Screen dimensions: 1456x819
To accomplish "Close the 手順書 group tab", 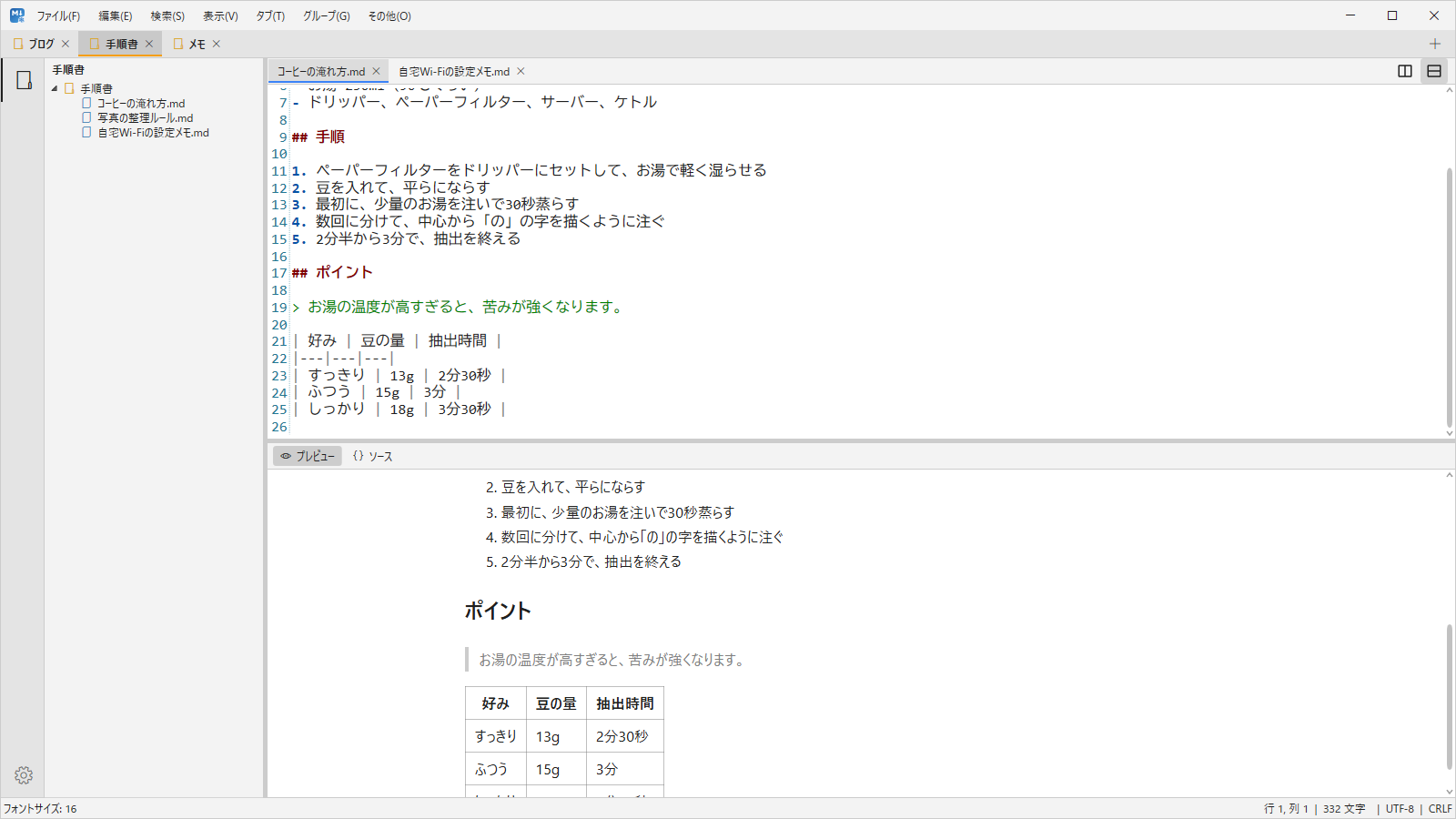I will pos(149,44).
